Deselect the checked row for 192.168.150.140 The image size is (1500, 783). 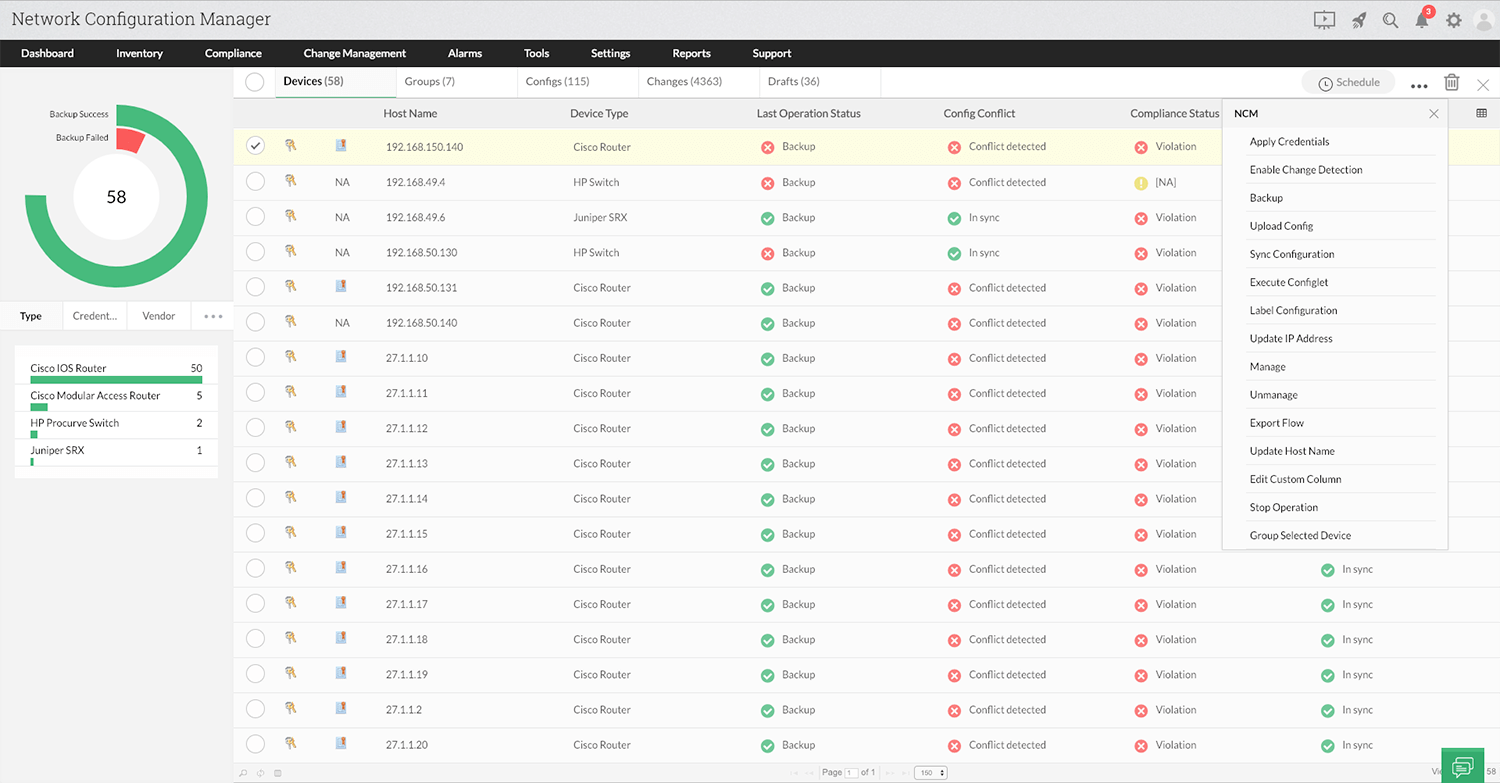[x=255, y=145]
